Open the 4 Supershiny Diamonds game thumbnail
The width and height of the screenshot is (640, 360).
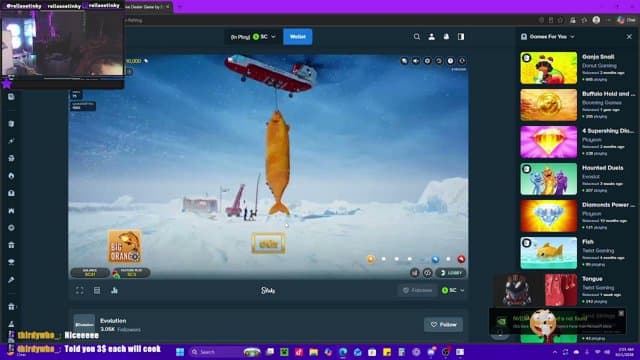coord(549,142)
